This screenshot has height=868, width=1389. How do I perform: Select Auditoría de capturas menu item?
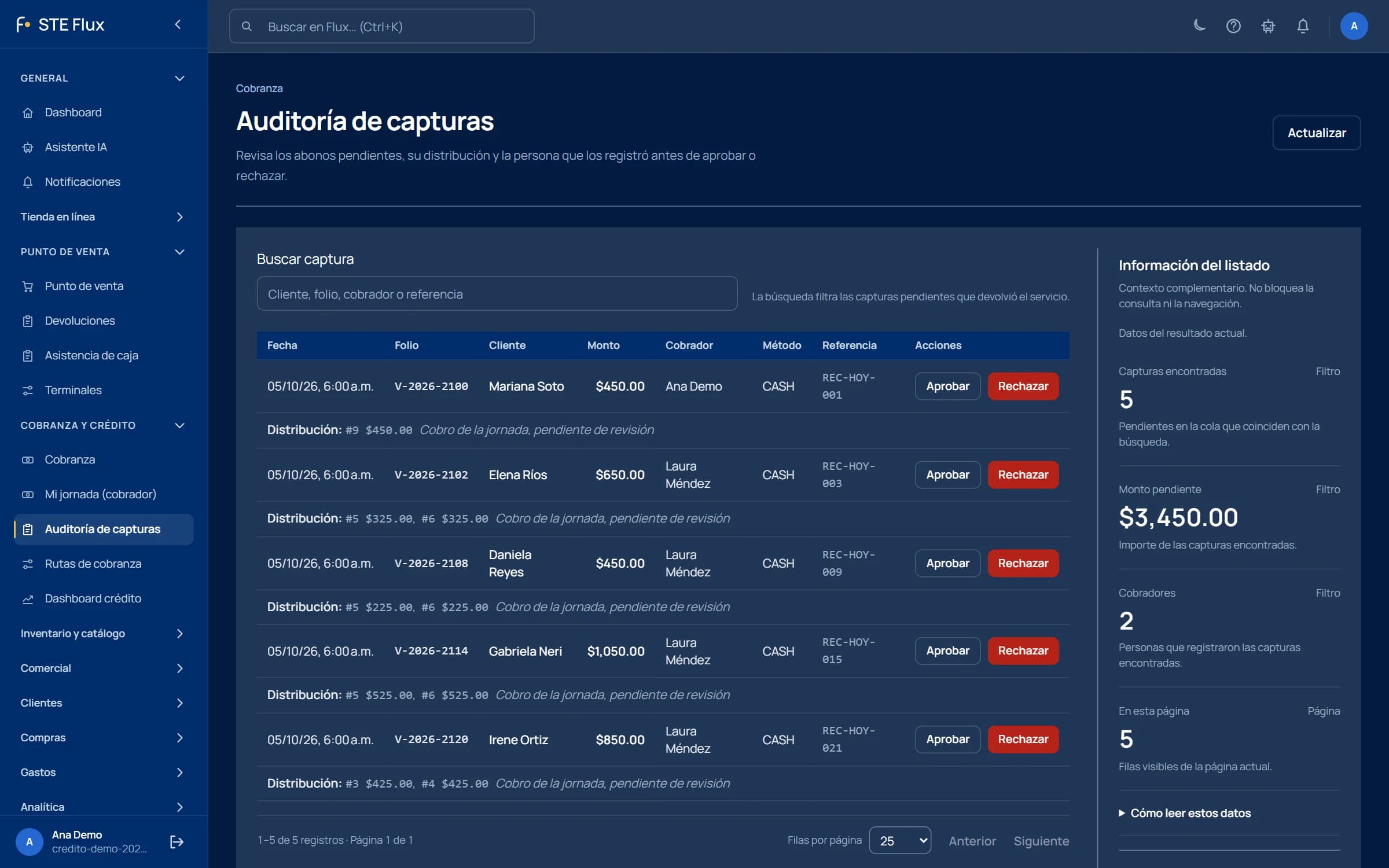[104, 529]
